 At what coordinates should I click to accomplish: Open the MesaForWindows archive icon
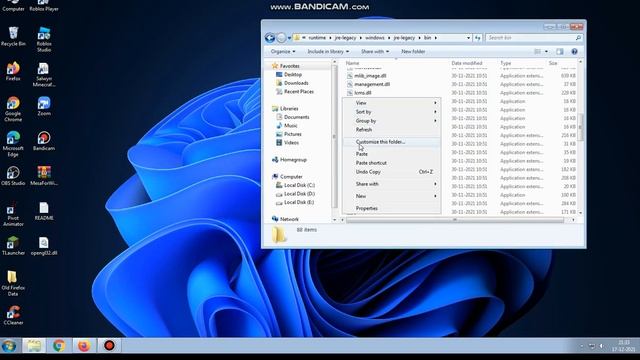click(x=44, y=176)
